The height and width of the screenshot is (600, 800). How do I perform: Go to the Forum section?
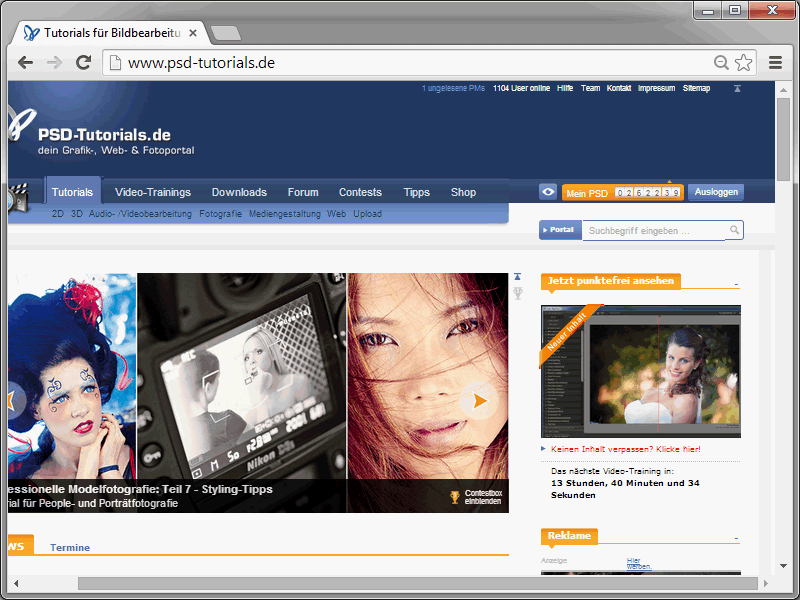[x=303, y=192]
